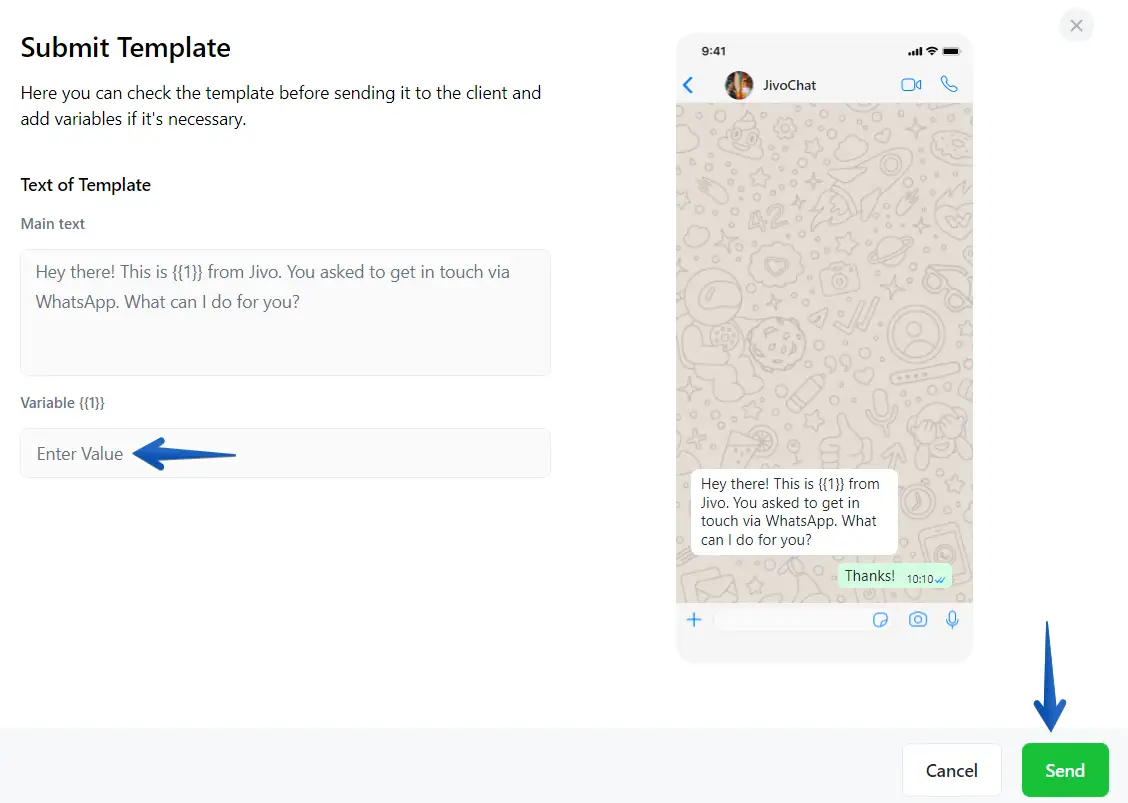Image resolution: width=1128 pixels, height=803 pixels.
Task: Close the Submit Template dialog
Action: click(x=1076, y=26)
